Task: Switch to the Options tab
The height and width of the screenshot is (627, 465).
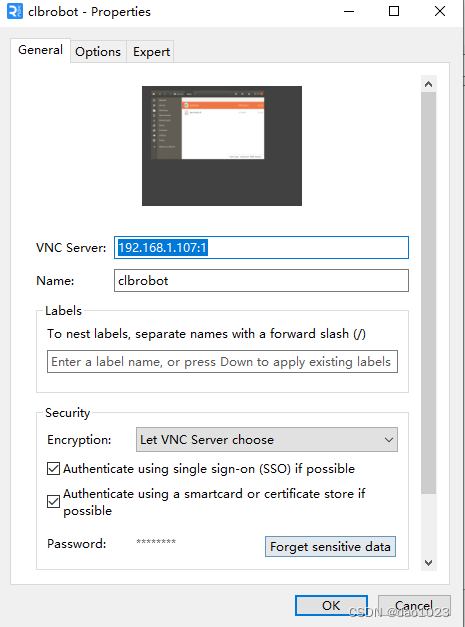Action: click(98, 52)
